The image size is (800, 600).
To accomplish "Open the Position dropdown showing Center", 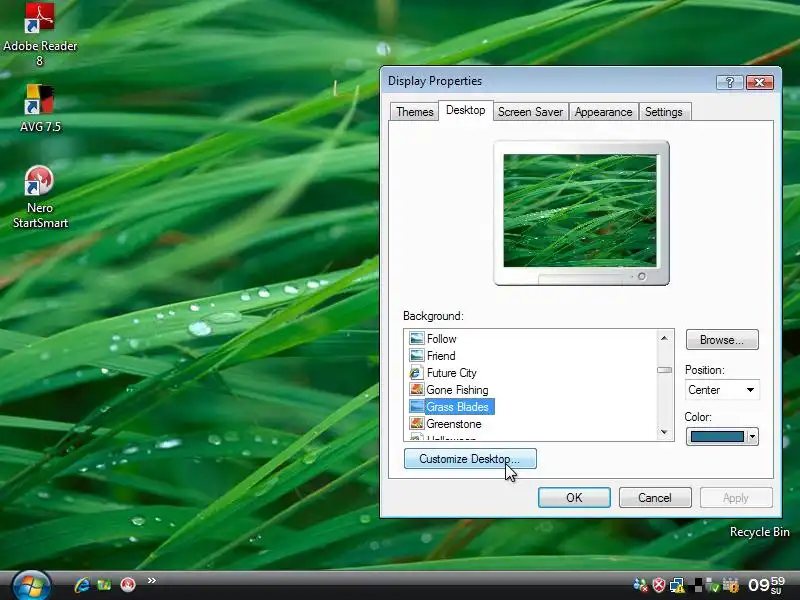I will point(721,390).
